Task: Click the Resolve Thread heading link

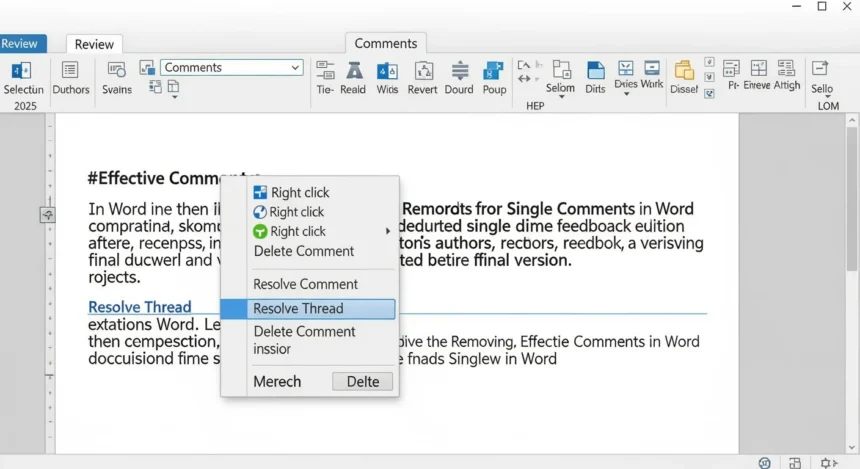Action: pyautogui.click(x=139, y=307)
